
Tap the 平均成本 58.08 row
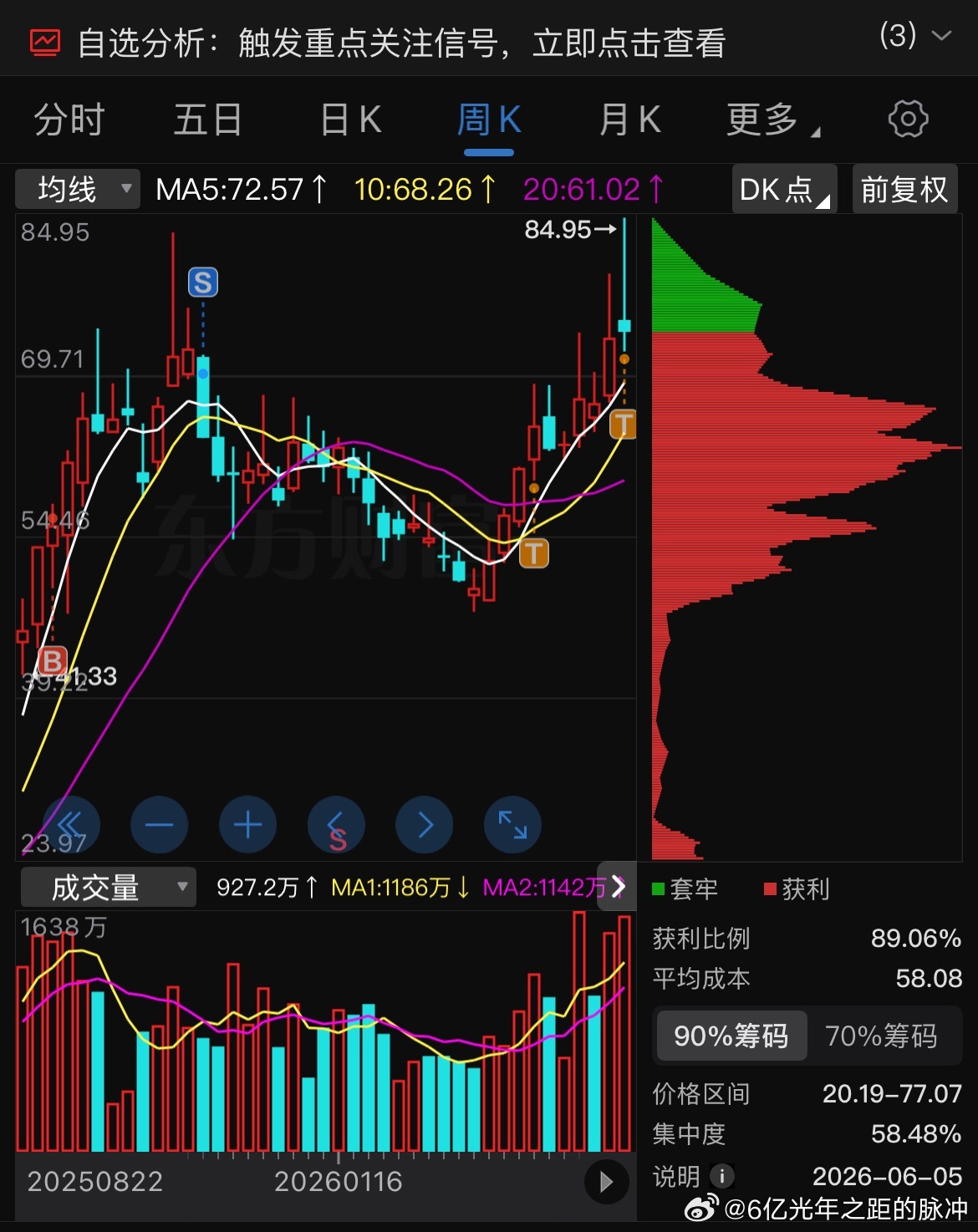tap(807, 978)
